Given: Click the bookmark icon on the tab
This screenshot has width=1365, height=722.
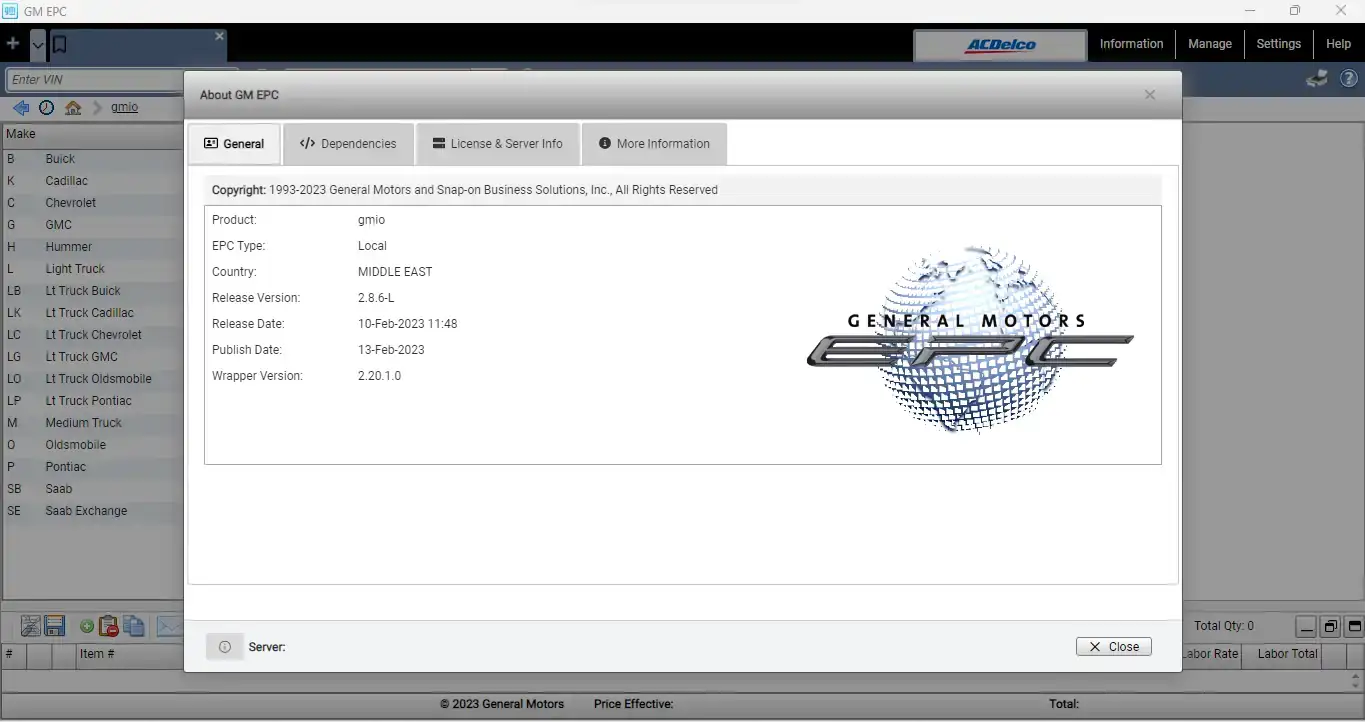Looking at the screenshot, I should [59, 44].
